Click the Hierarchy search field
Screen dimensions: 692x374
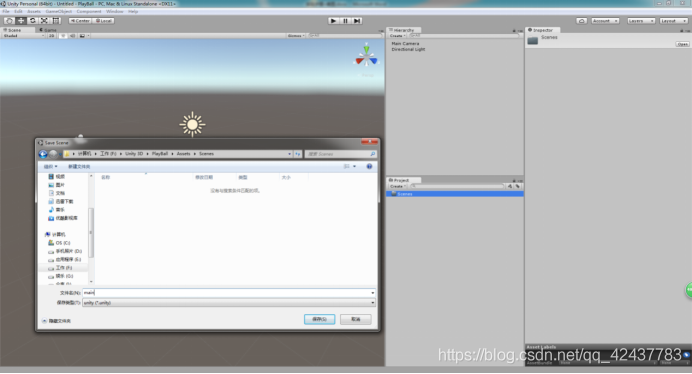point(463,36)
